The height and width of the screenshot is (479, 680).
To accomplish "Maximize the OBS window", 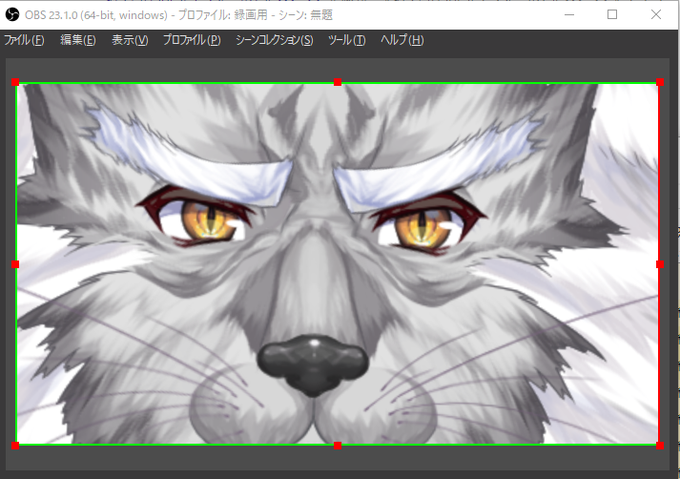I will tap(612, 15).
